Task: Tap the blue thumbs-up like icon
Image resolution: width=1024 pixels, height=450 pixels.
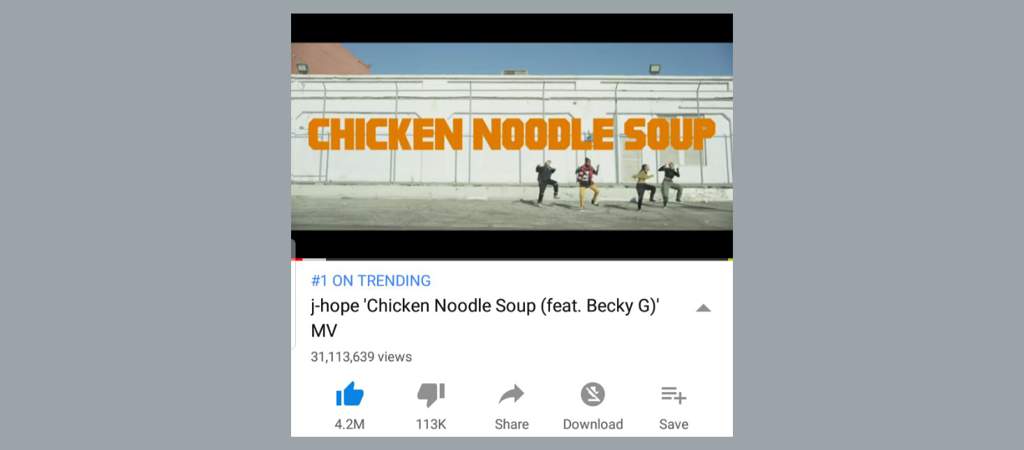Action: click(x=349, y=394)
